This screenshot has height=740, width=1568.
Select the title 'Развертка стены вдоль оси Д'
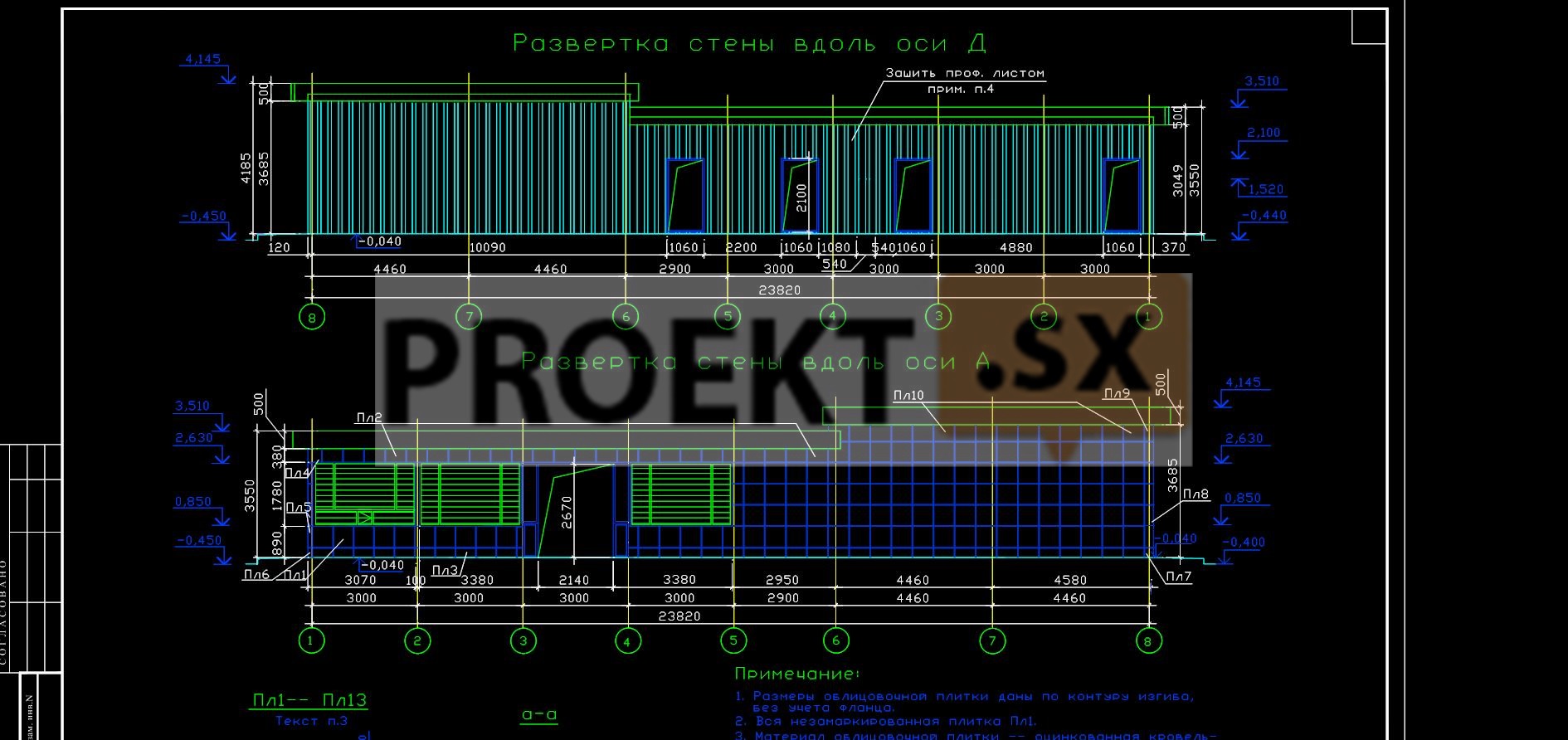[x=749, y=43]
